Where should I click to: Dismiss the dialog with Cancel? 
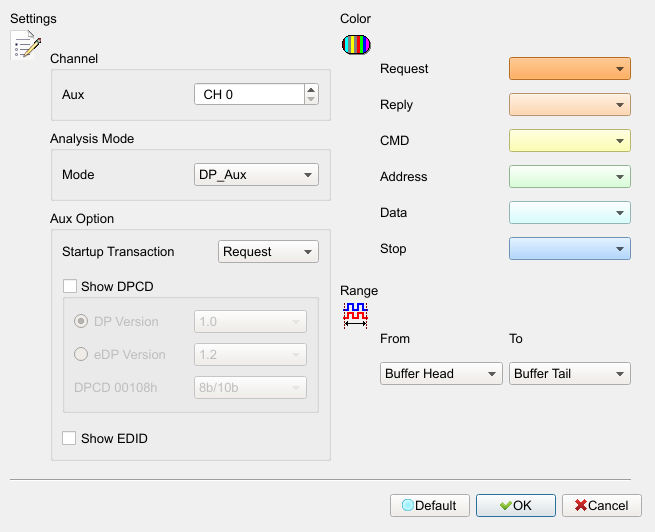602,505
